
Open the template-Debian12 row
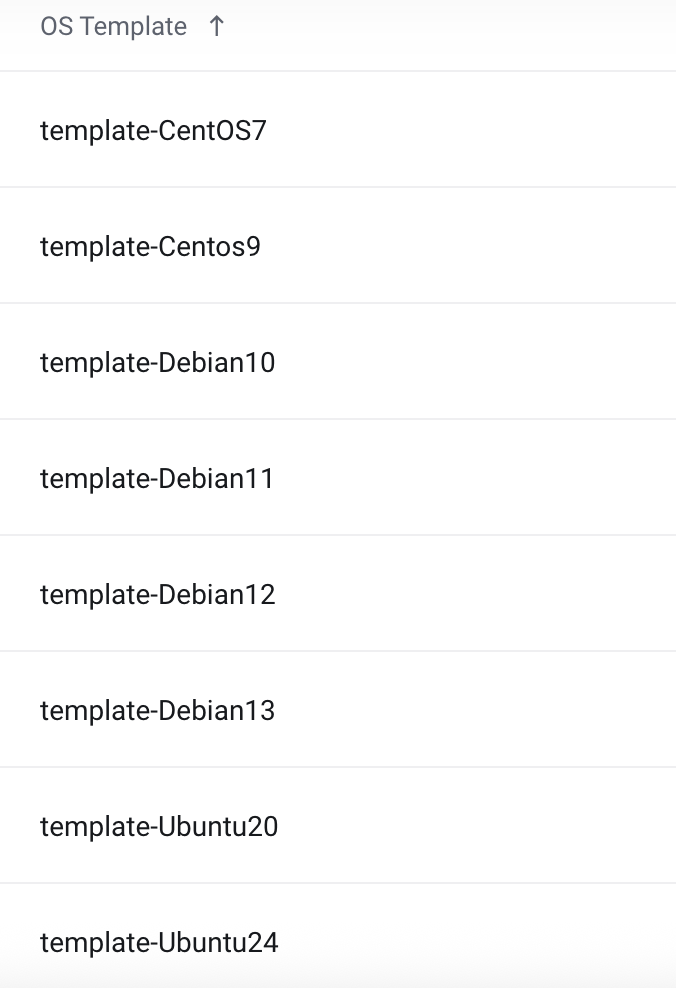tap(338, 593)
